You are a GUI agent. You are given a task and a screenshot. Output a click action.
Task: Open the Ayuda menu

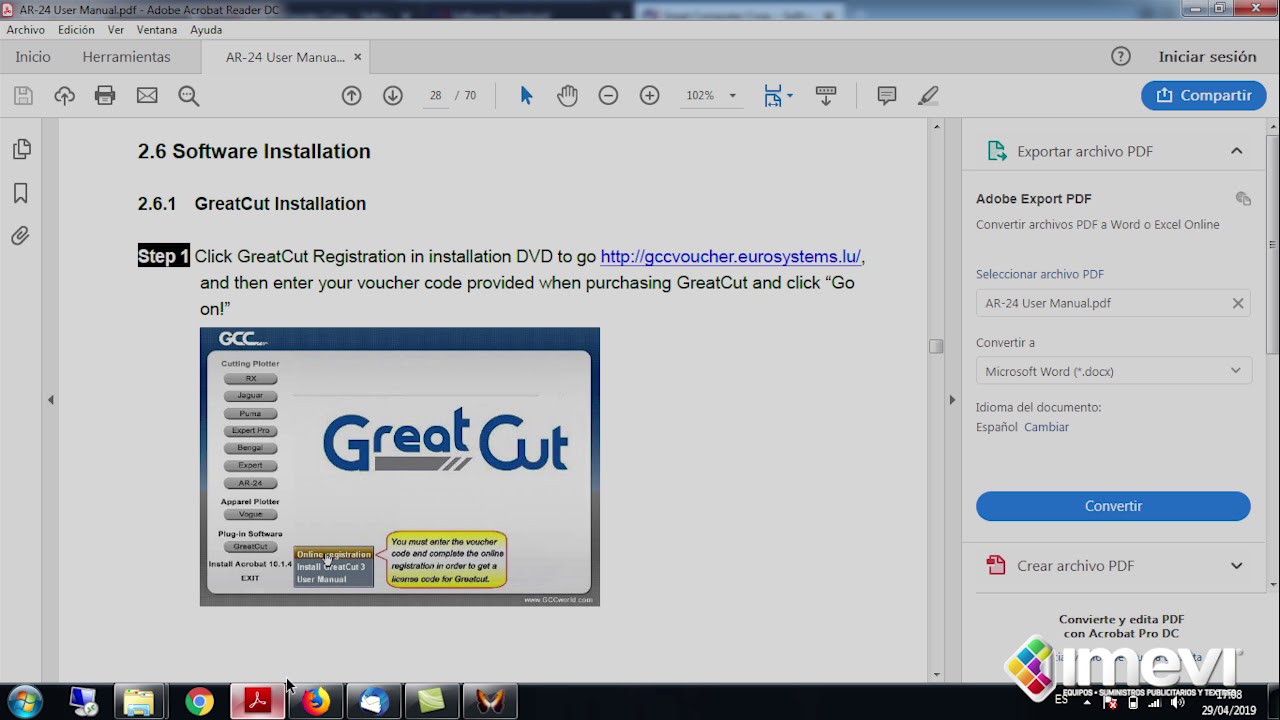[x=206, y=30]
